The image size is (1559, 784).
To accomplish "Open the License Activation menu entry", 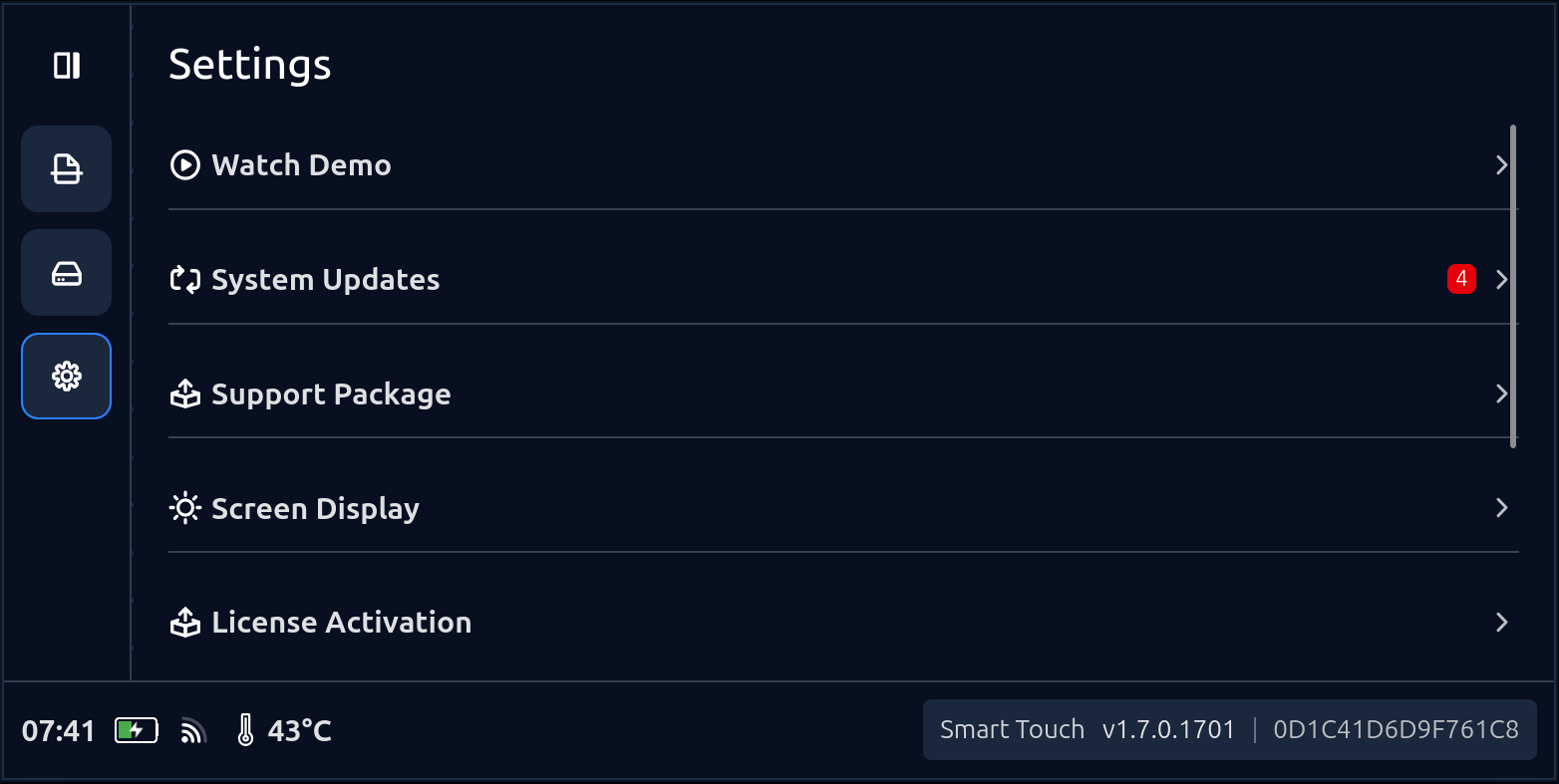I will [x=341, y=623].
